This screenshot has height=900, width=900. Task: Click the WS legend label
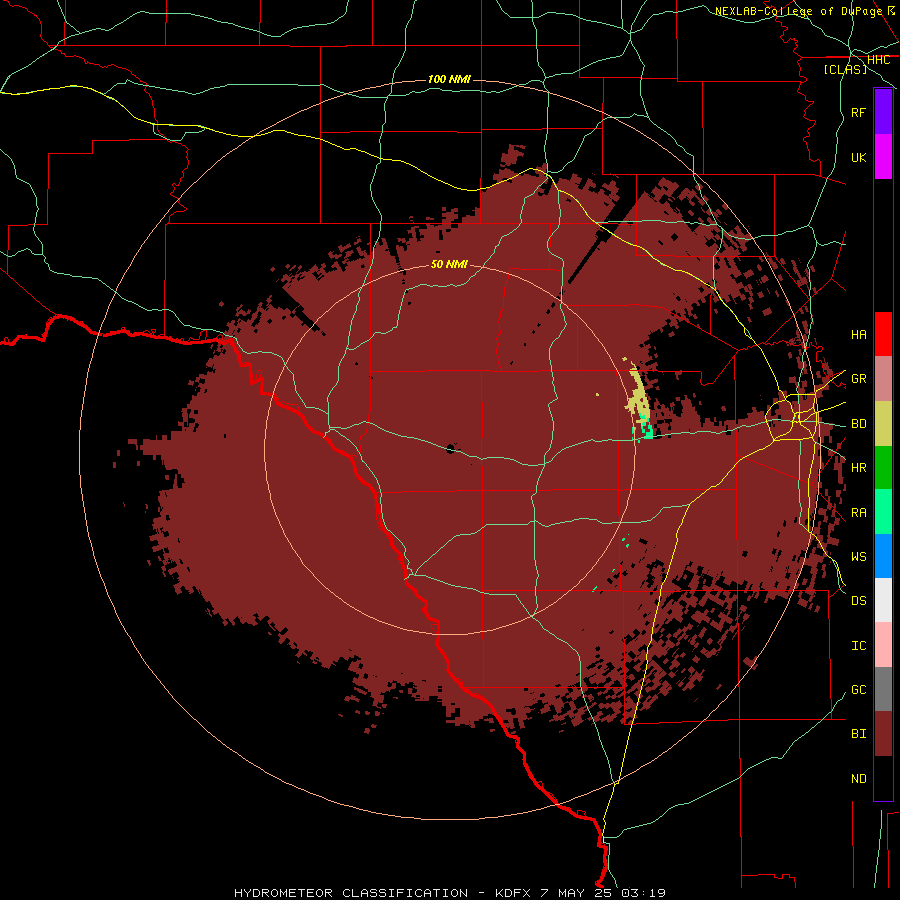click(x=858, y=556)
